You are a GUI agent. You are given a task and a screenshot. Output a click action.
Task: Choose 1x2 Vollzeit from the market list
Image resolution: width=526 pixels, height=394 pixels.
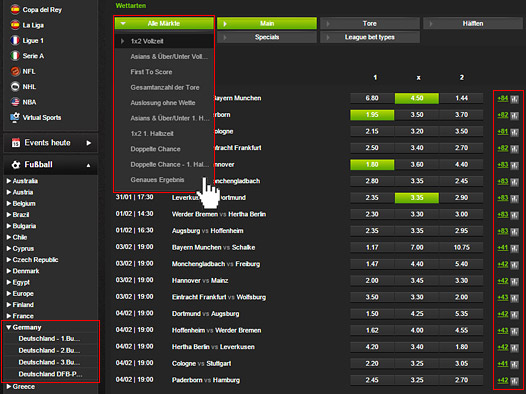pos(164,41)
